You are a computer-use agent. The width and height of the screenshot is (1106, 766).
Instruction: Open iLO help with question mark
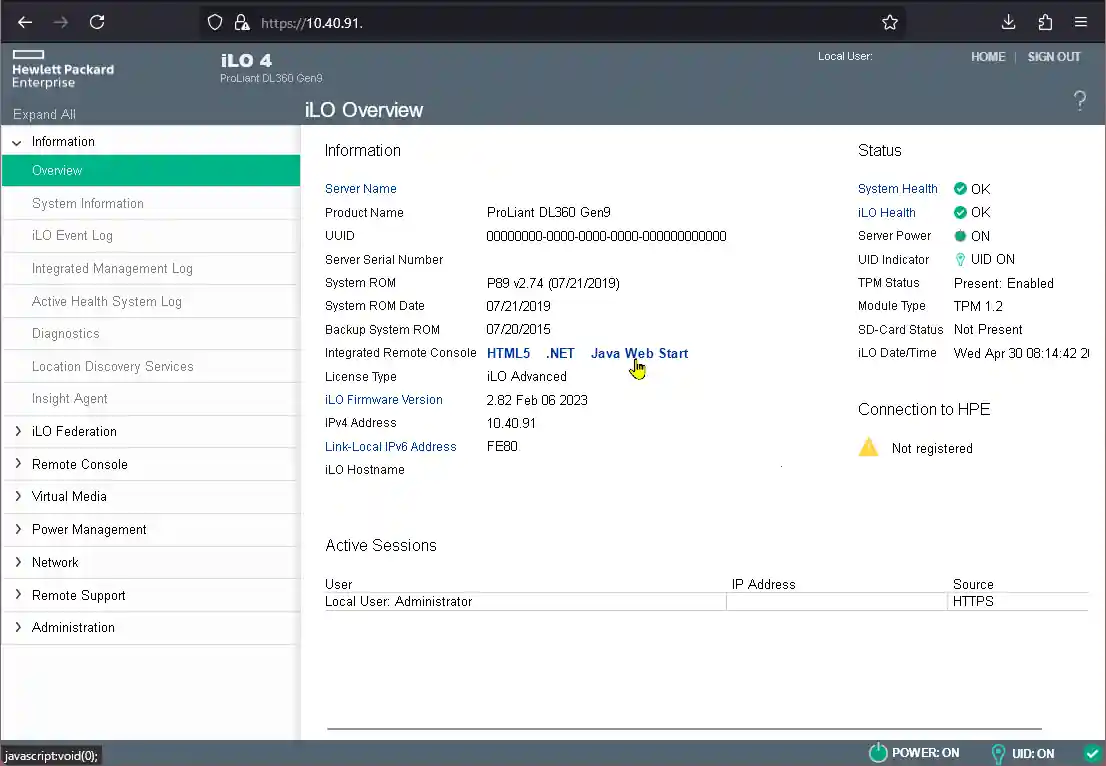click(1080, 101)
